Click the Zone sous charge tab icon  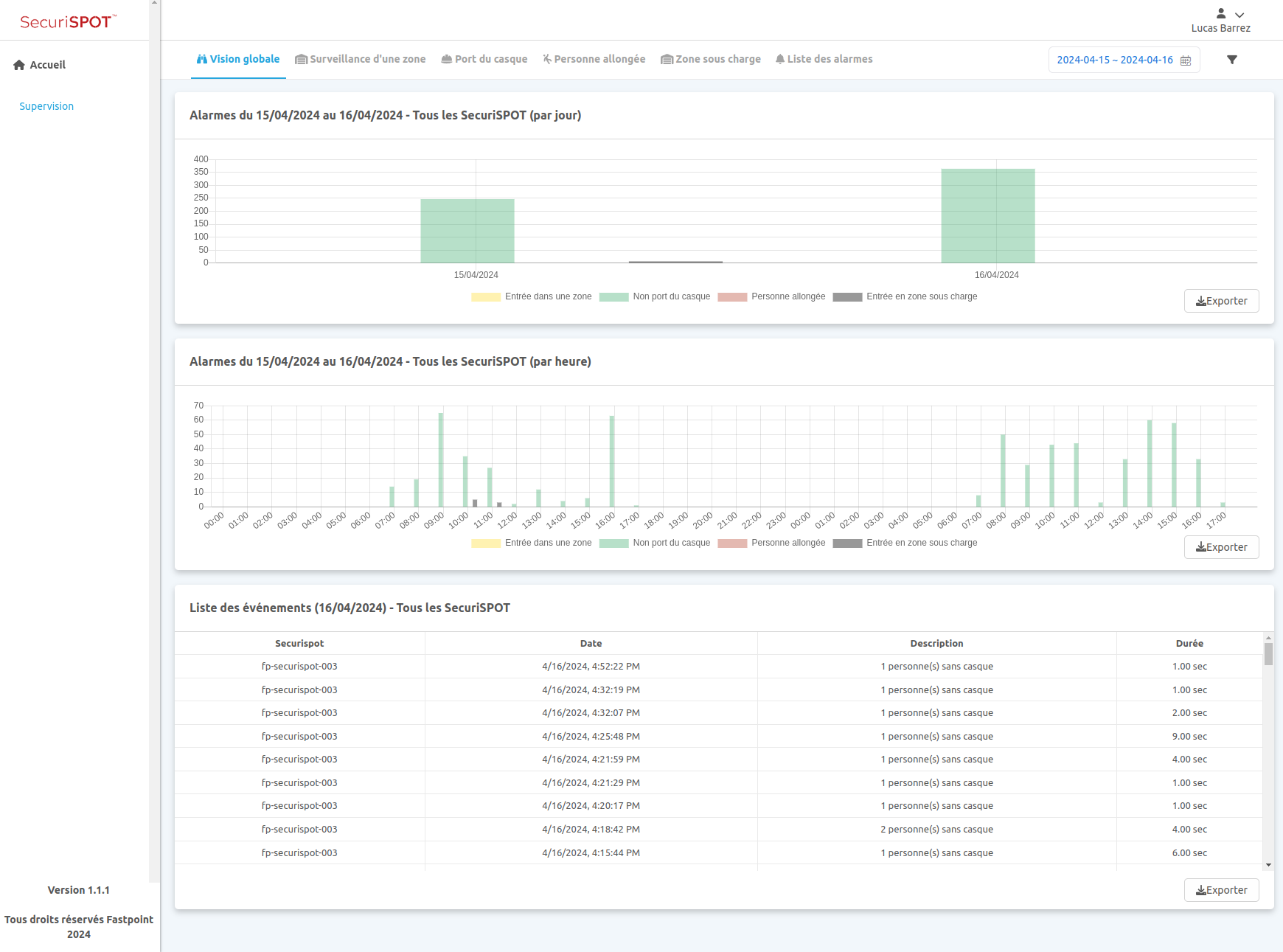coord(667,59)
